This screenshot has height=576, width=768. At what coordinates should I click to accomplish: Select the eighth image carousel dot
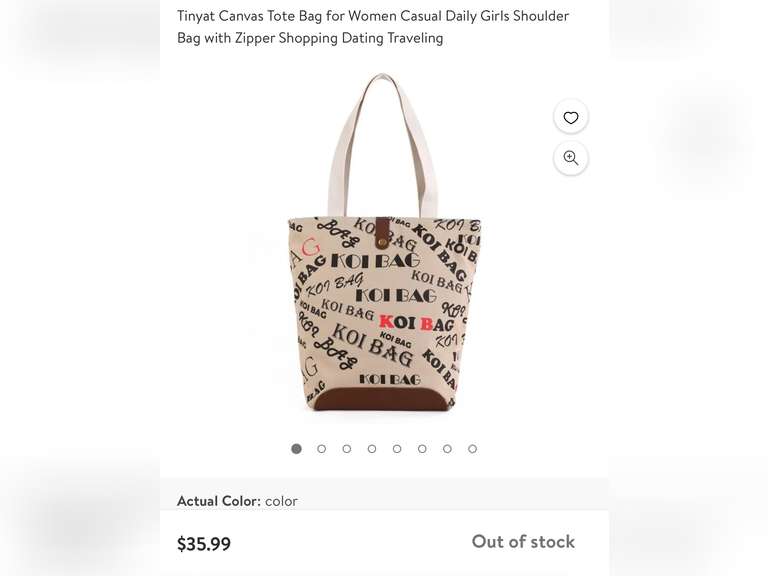[x=472, y=449]
